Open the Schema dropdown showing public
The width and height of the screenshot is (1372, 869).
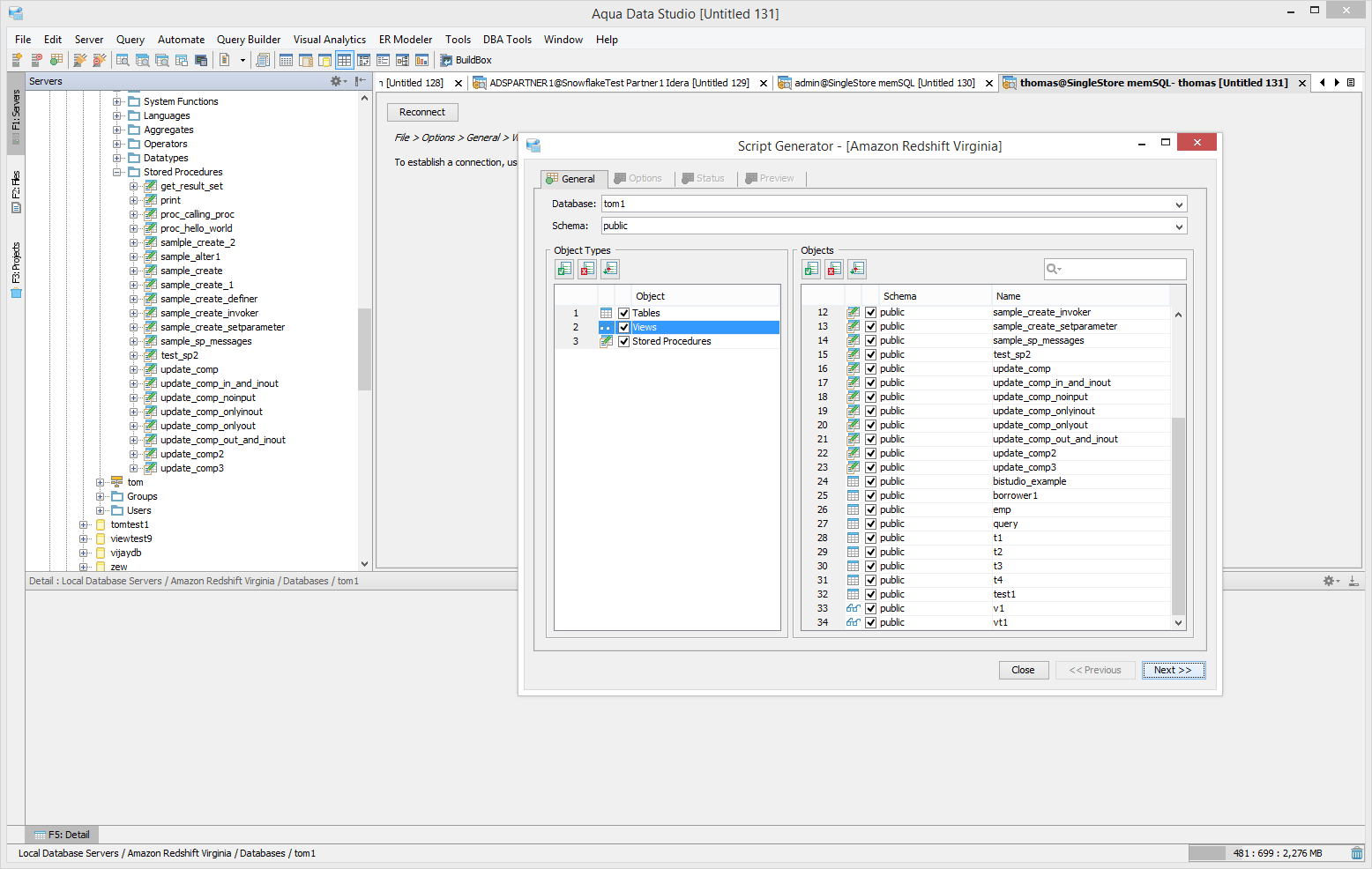1178,227
